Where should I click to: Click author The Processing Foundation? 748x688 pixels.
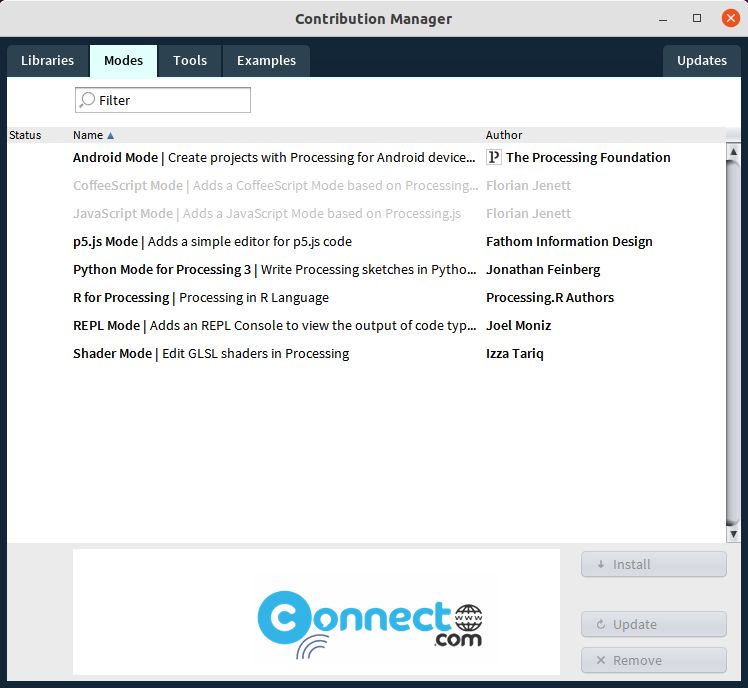tap(588, 157)
